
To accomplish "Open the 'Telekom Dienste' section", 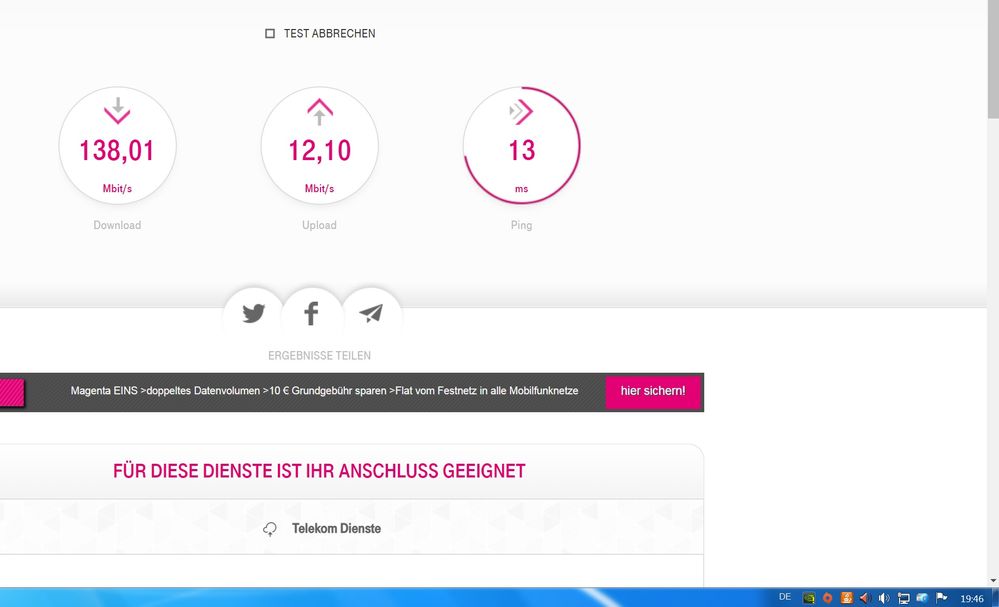I will pos(336,529).
